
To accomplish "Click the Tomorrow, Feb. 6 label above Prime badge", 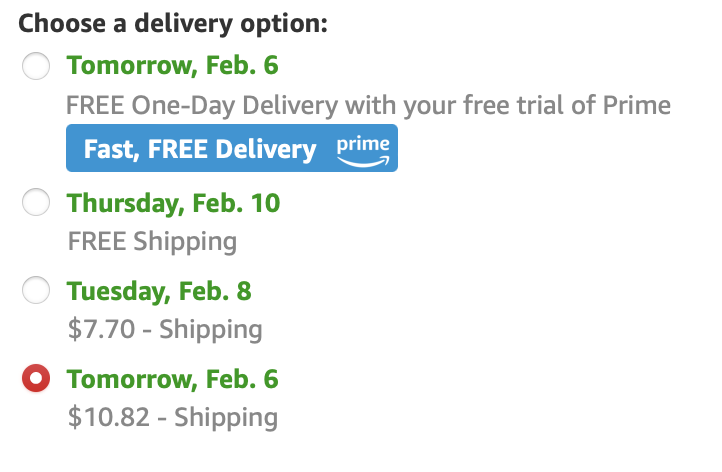I will 172,66.
